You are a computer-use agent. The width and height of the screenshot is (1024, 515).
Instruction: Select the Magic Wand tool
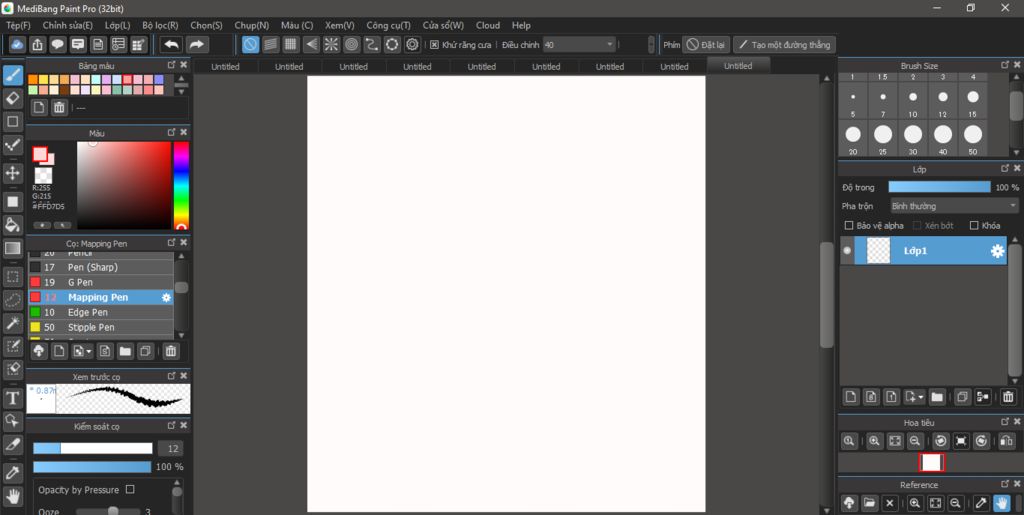[x=12, y=323]
